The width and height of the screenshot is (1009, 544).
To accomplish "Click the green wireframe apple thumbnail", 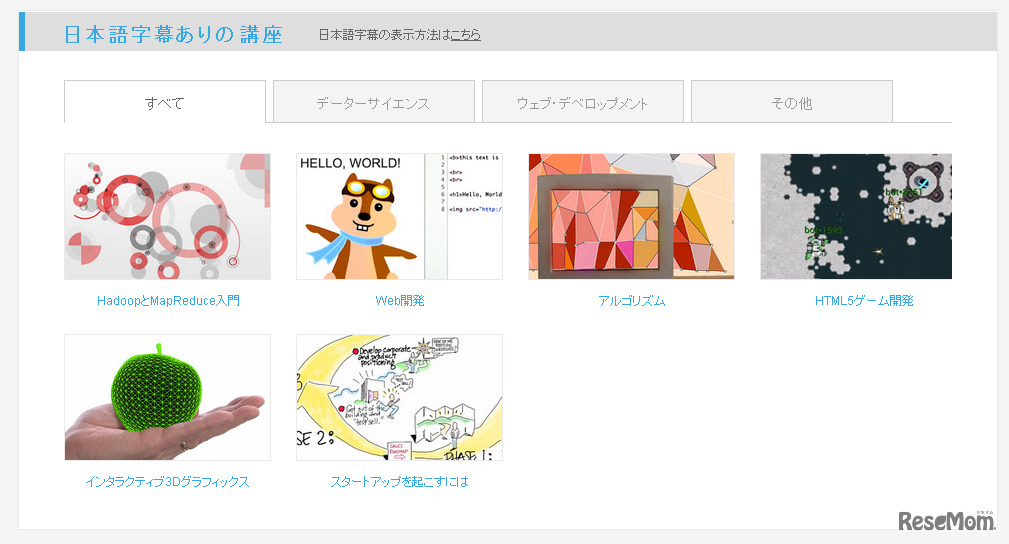I will [x=167, y=397].
